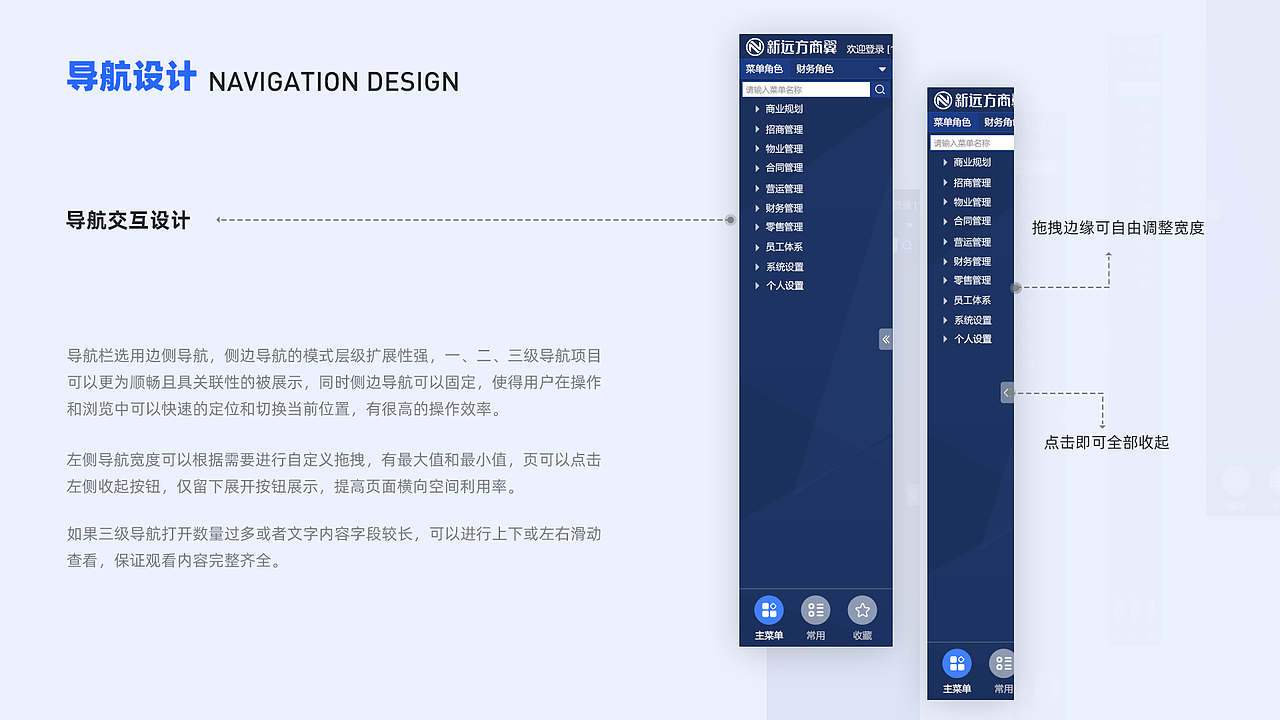Open 个人设置 label in the narrow panel
Viewport: 1280px width, 720px height.
pos(972,339)
